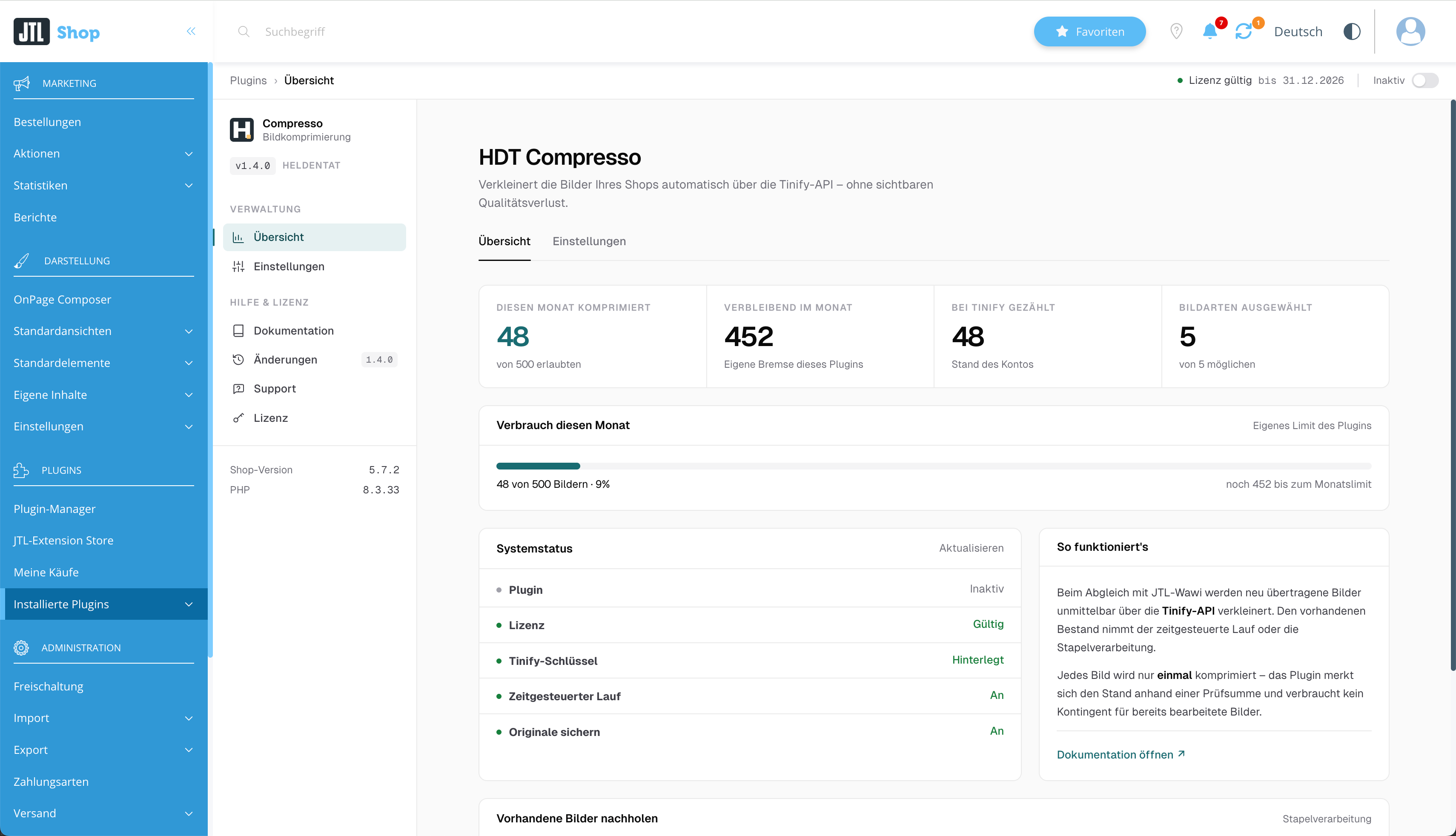Click the left sidebar scrollbar
Screen dimensions: 1456x836
(210, 359)
